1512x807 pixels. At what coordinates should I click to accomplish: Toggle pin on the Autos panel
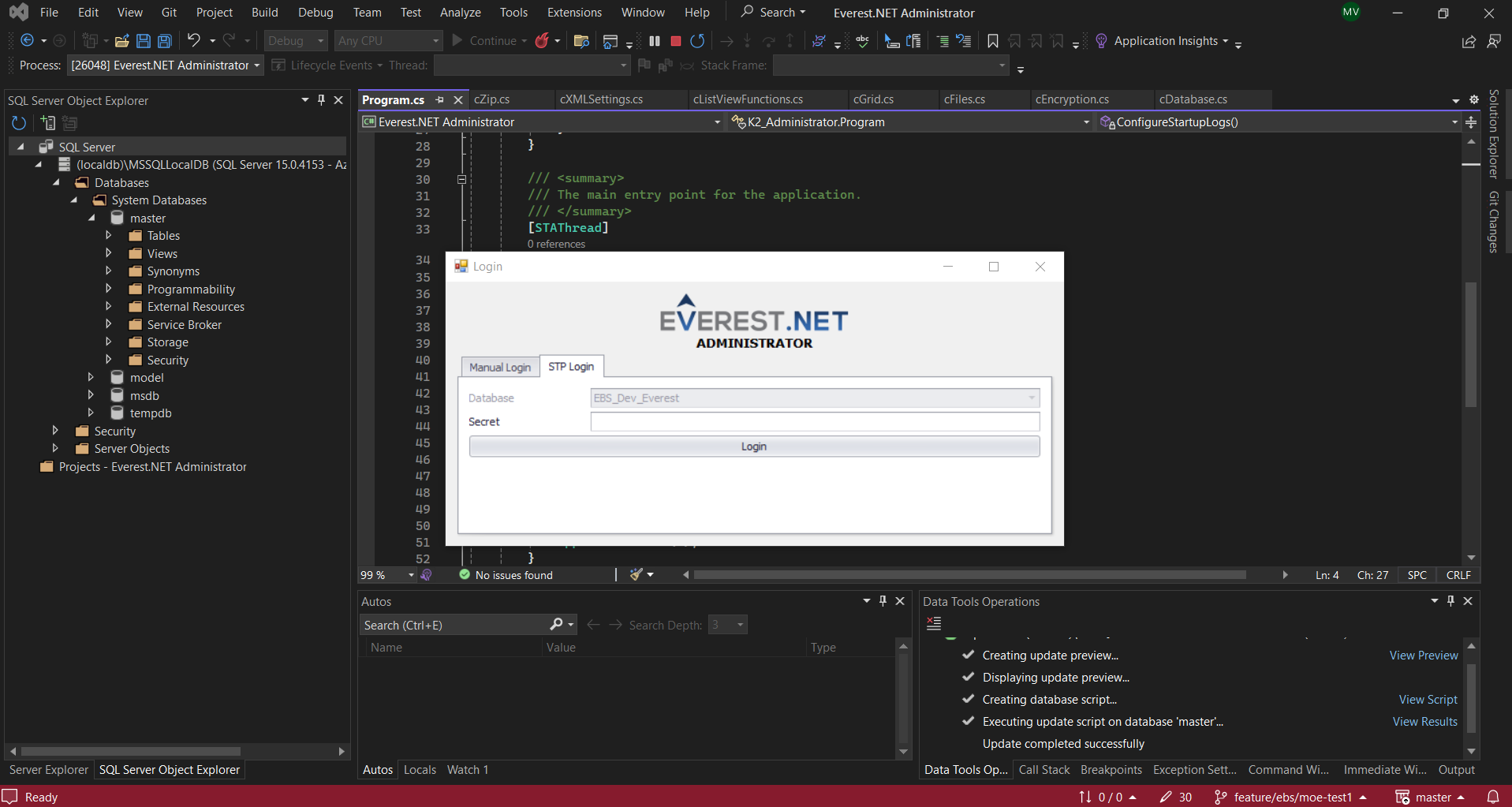pos(883,601)
